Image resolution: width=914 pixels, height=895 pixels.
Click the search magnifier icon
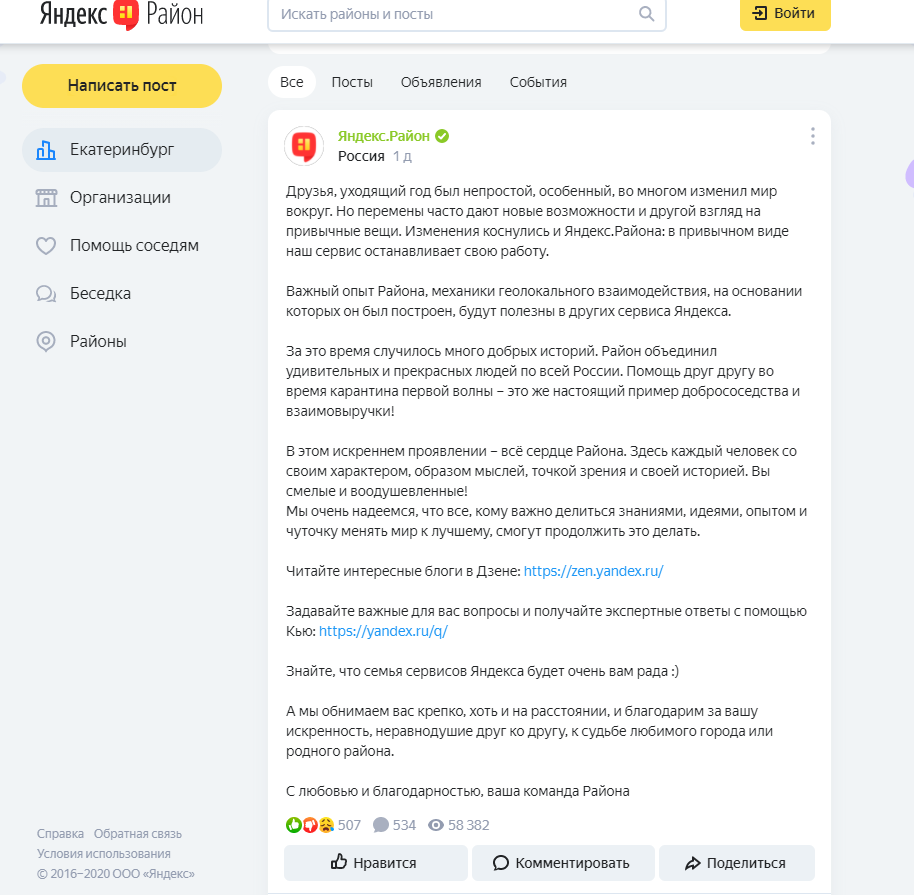pos(646,14)
